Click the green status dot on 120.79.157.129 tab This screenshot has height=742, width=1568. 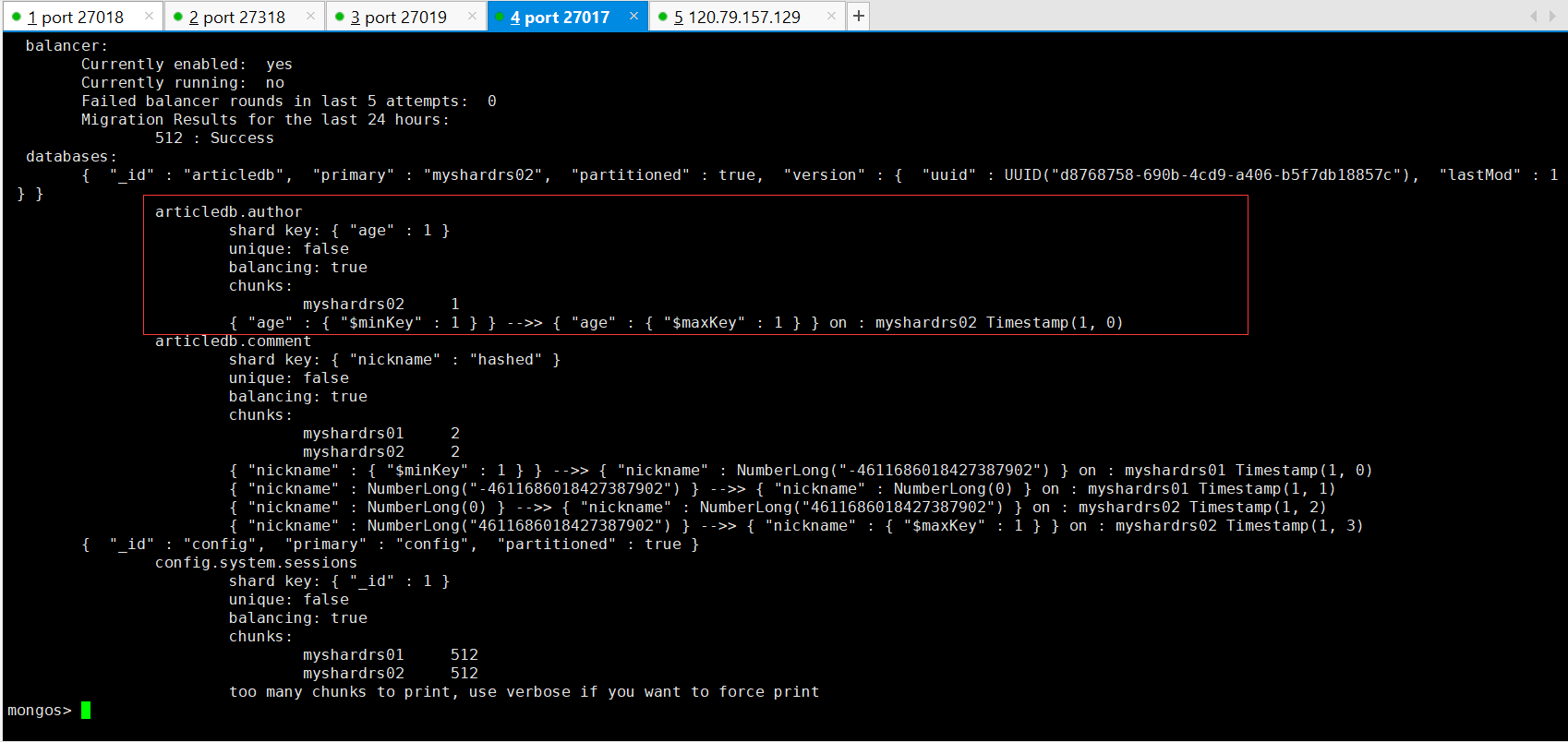point(663,17)
